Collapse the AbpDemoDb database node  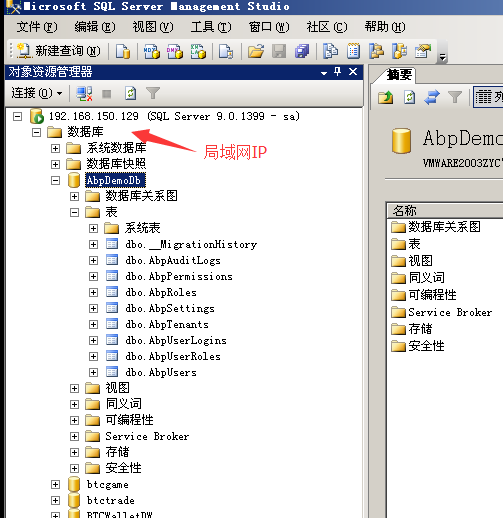coord(55,180)
